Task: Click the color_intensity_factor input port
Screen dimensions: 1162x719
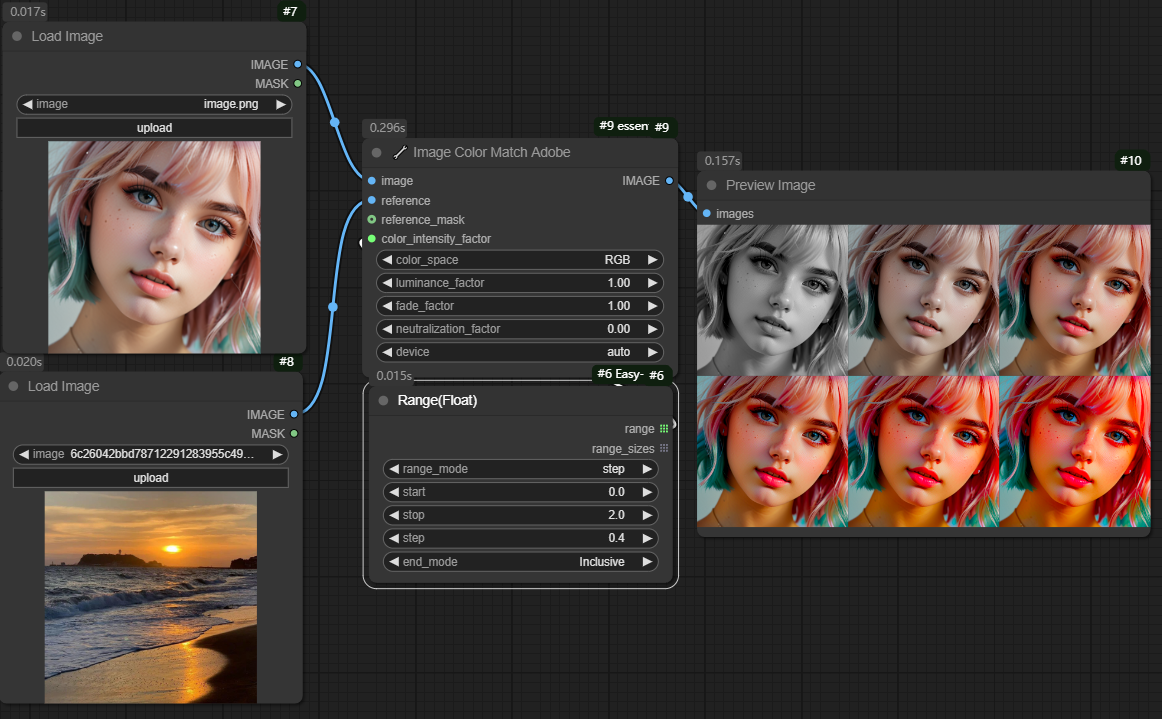Action: pos(372,239)
